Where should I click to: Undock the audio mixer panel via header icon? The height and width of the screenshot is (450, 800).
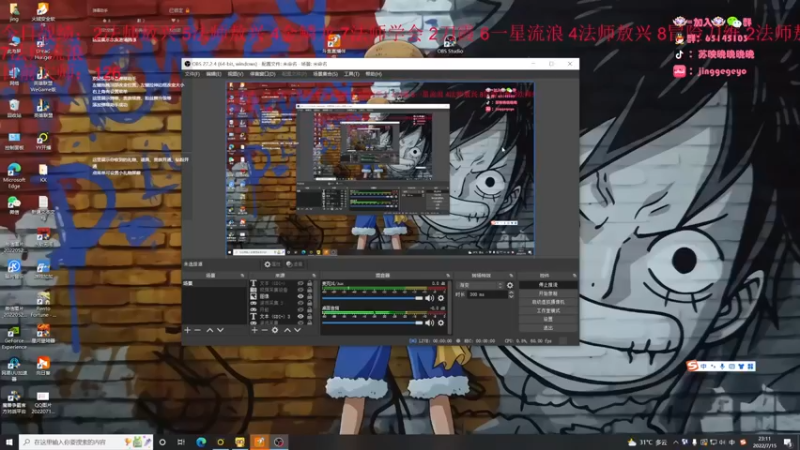click(448, 276)
